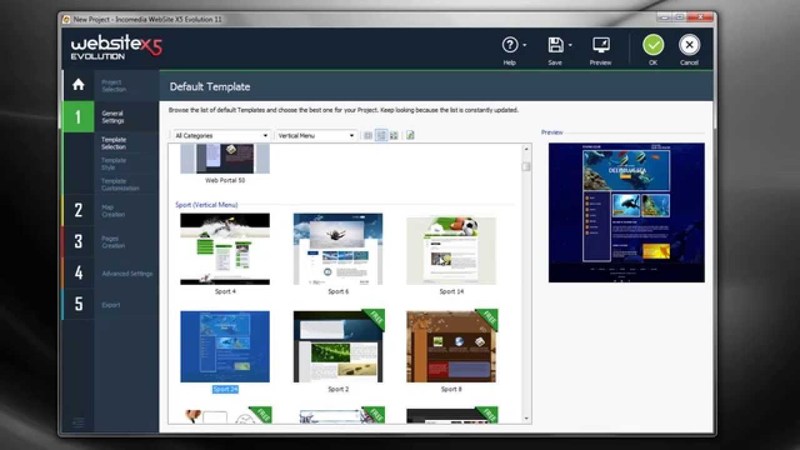This screenshot has height=450, width=800.
Task: Confirm with the green OK checkmark
Action: coord(653,45)
